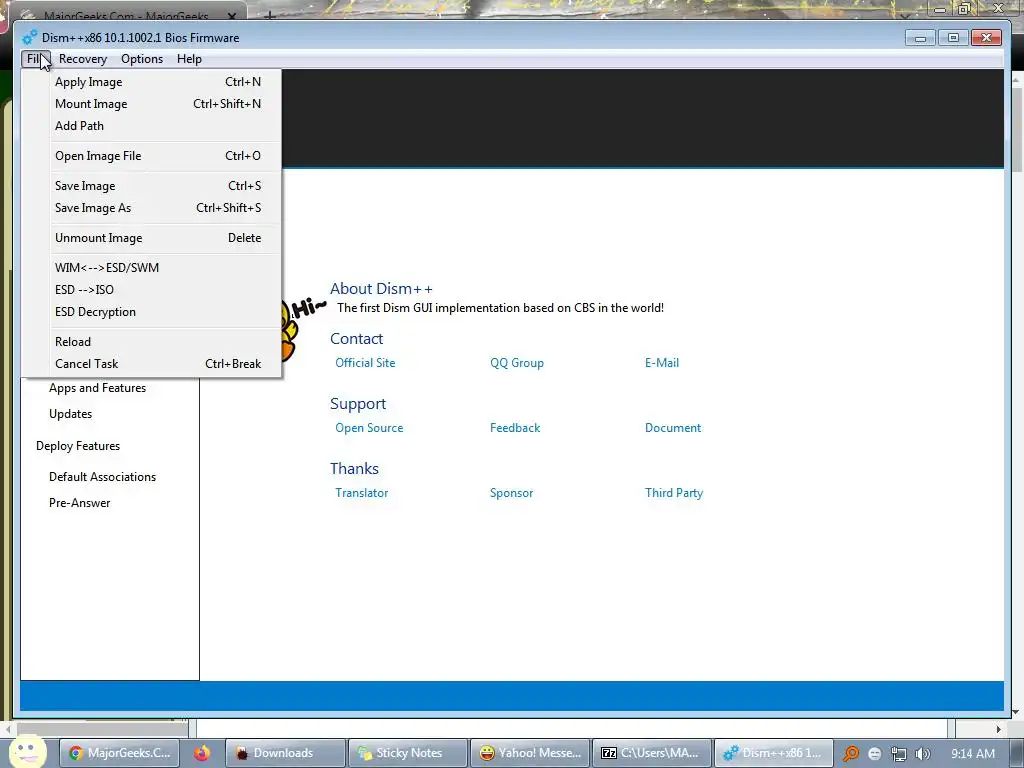Click the Translator thanks link

[x=361, y=493]
